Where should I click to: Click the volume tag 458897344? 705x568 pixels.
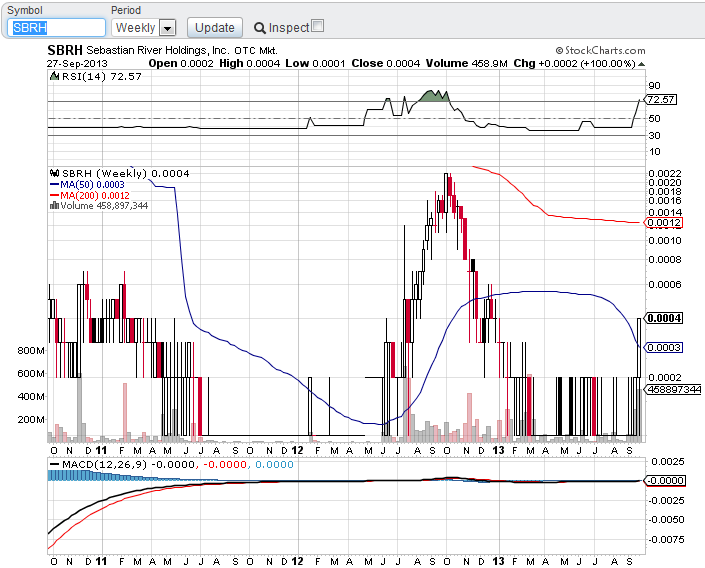pyautogui.click(x=673, y=389)
